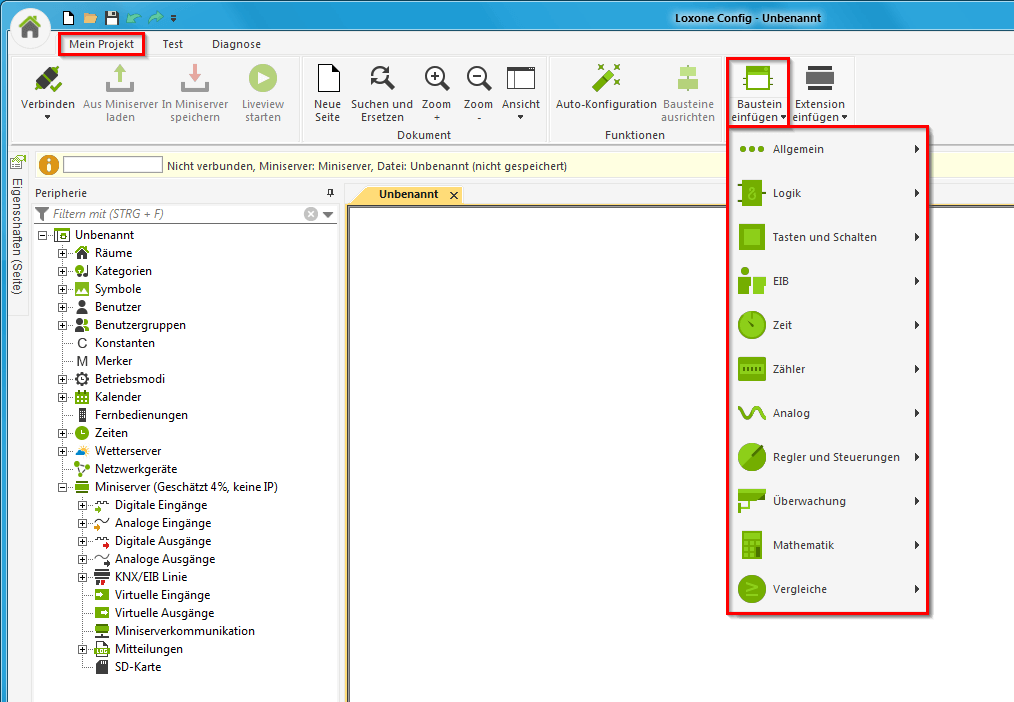Image resolution: width=1014 pixels, height=702 pixels.
Task: Expand the Räume tree node
Action: coord(63,253)
